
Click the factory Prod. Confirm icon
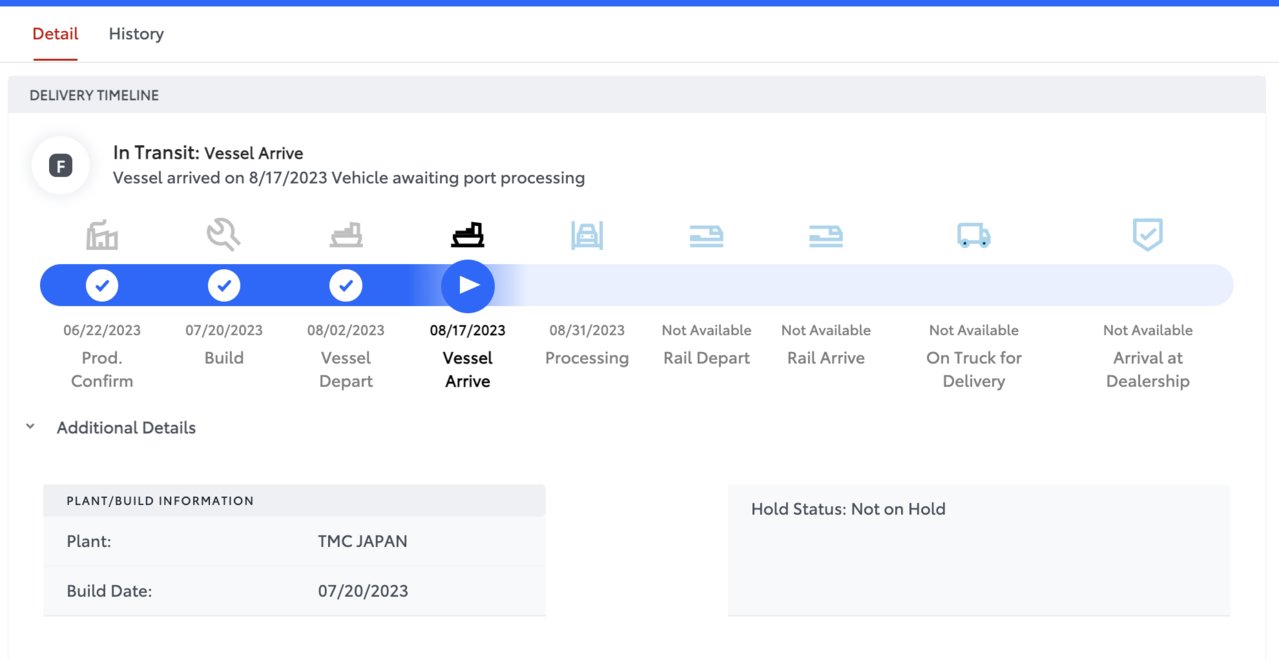(x=102, y=235)
